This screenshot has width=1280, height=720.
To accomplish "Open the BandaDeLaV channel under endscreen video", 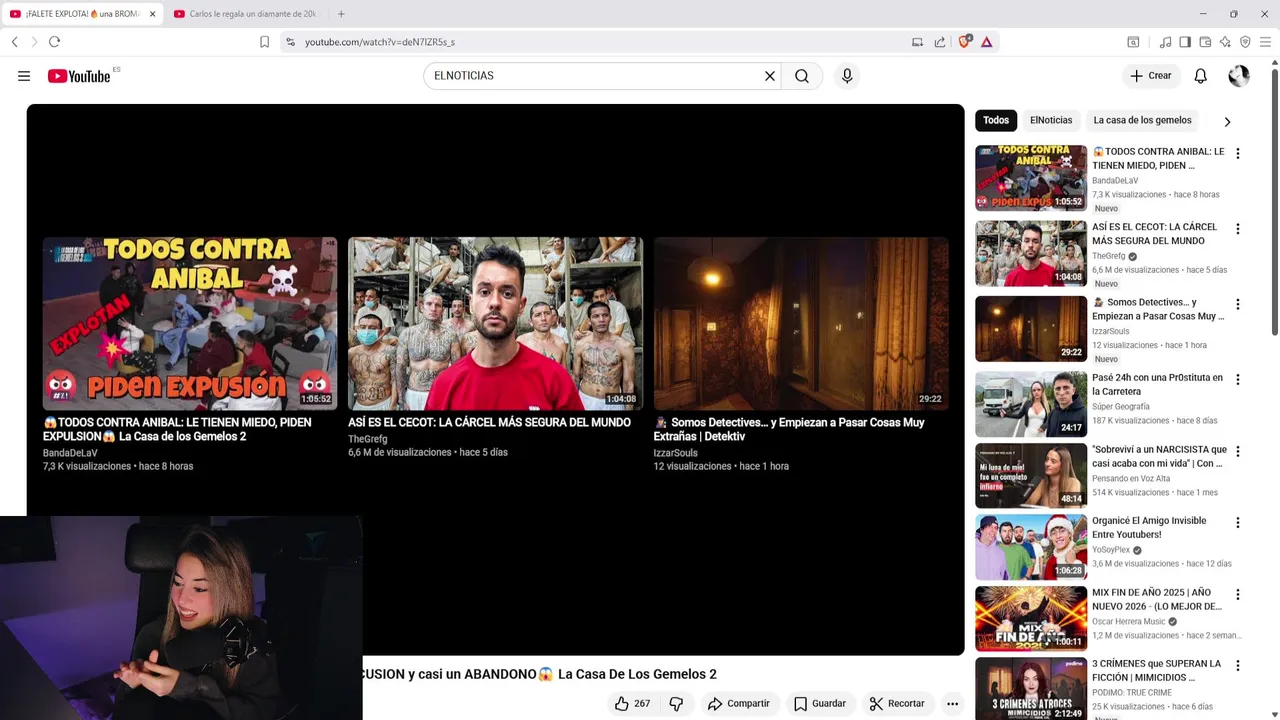I will [70, 453].
